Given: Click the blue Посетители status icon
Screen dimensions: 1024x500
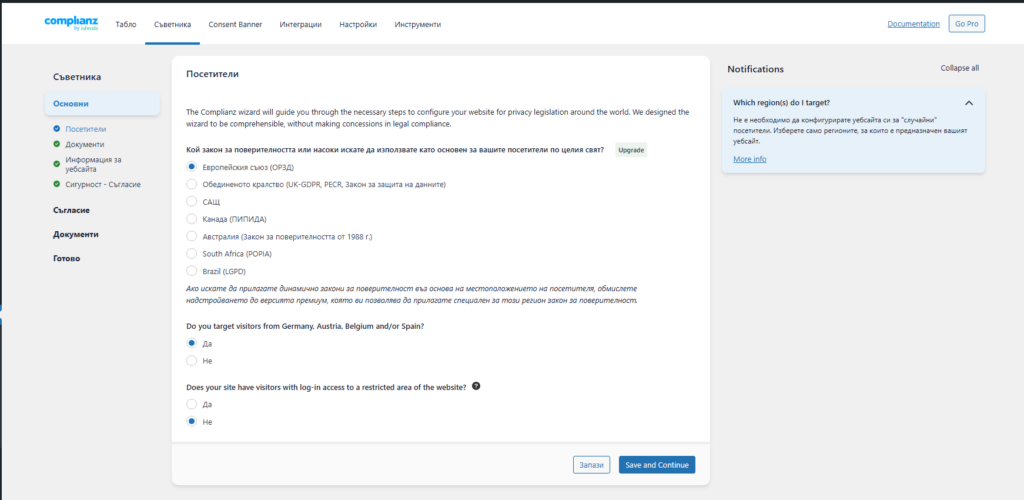Looking at the screenshot, I should pyautogui.click(x=57, y=129).
